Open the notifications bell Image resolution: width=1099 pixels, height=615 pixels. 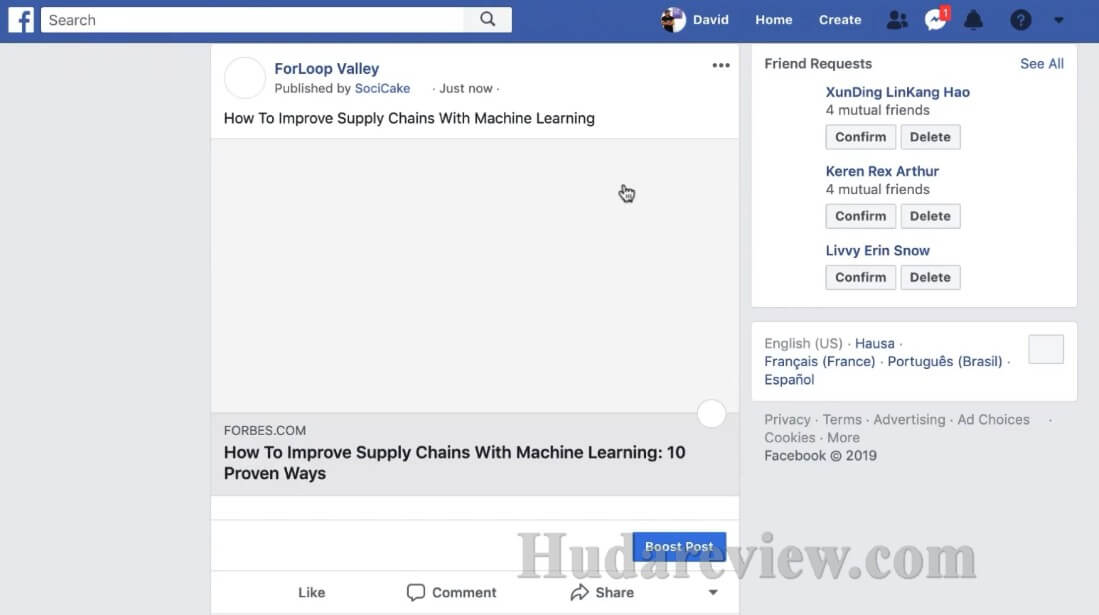point(974,20)
